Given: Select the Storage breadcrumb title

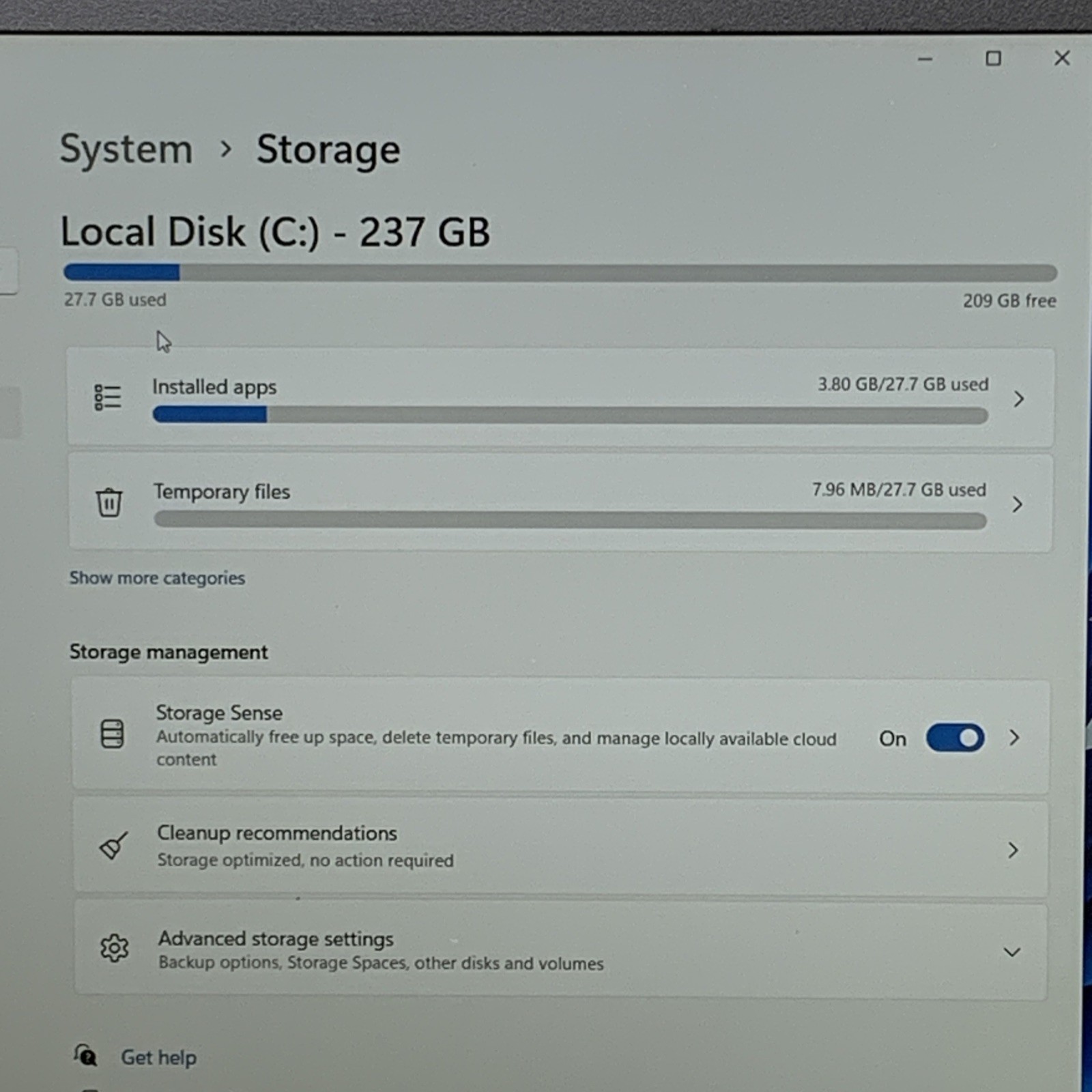Looking at the screenshot, I should [328, 150].
